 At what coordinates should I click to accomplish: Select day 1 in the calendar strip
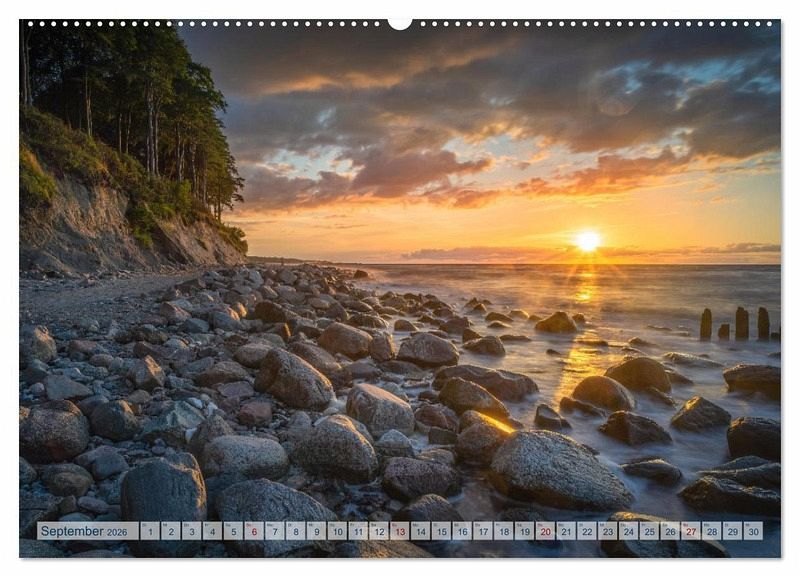[150, 531]
